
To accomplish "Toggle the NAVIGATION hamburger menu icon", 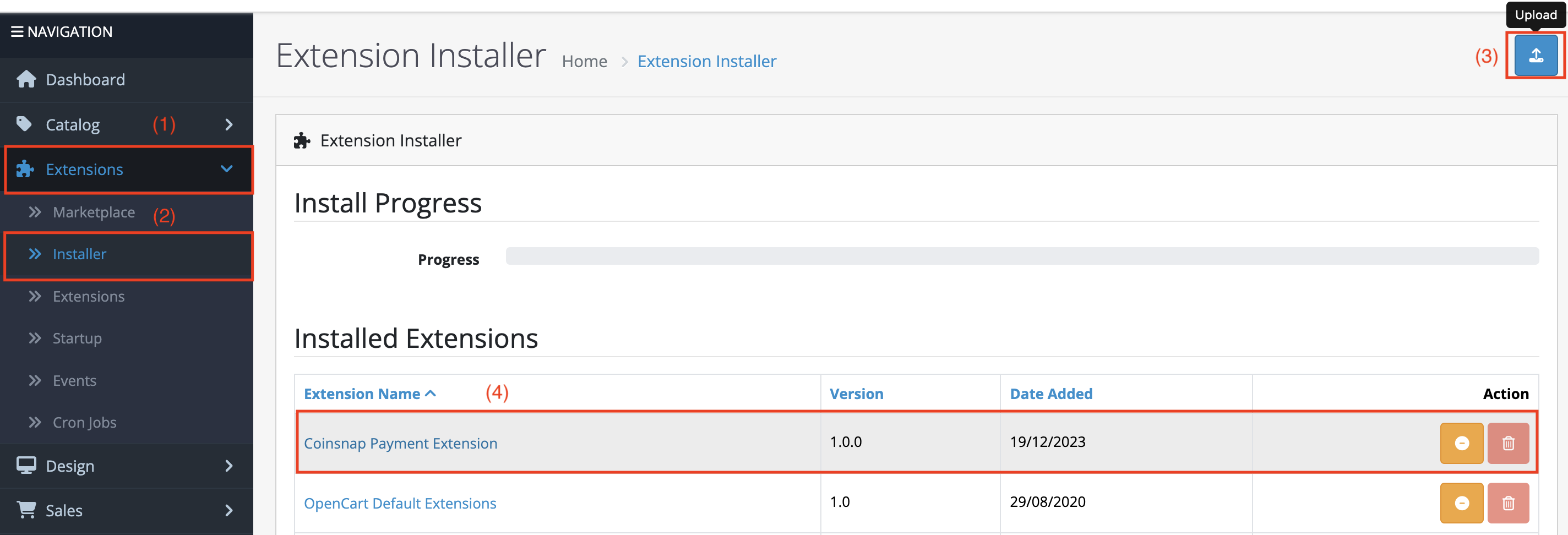I will pos(17,32).
